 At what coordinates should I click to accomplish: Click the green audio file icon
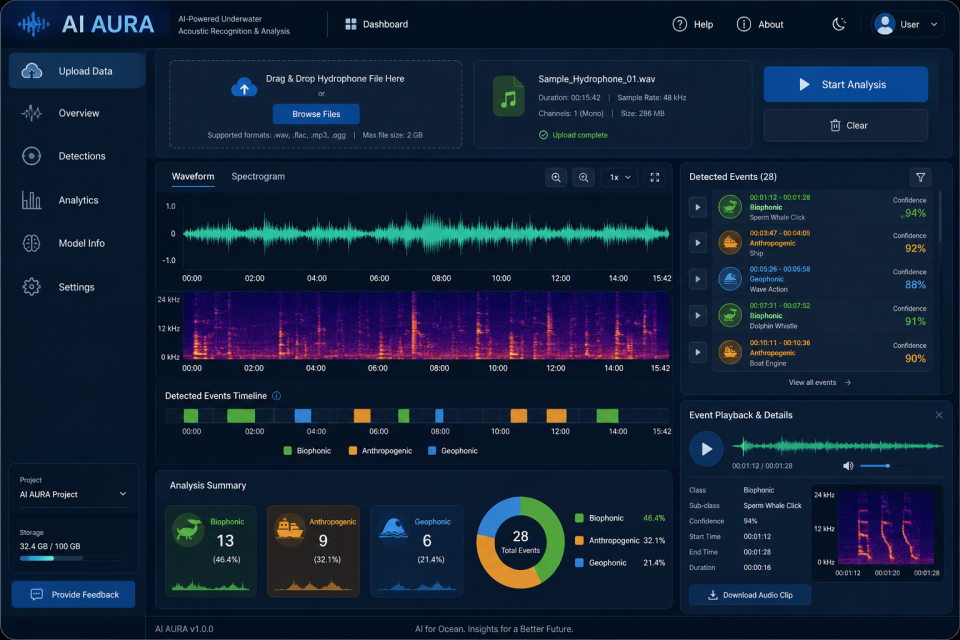click(x=508, y=96)
